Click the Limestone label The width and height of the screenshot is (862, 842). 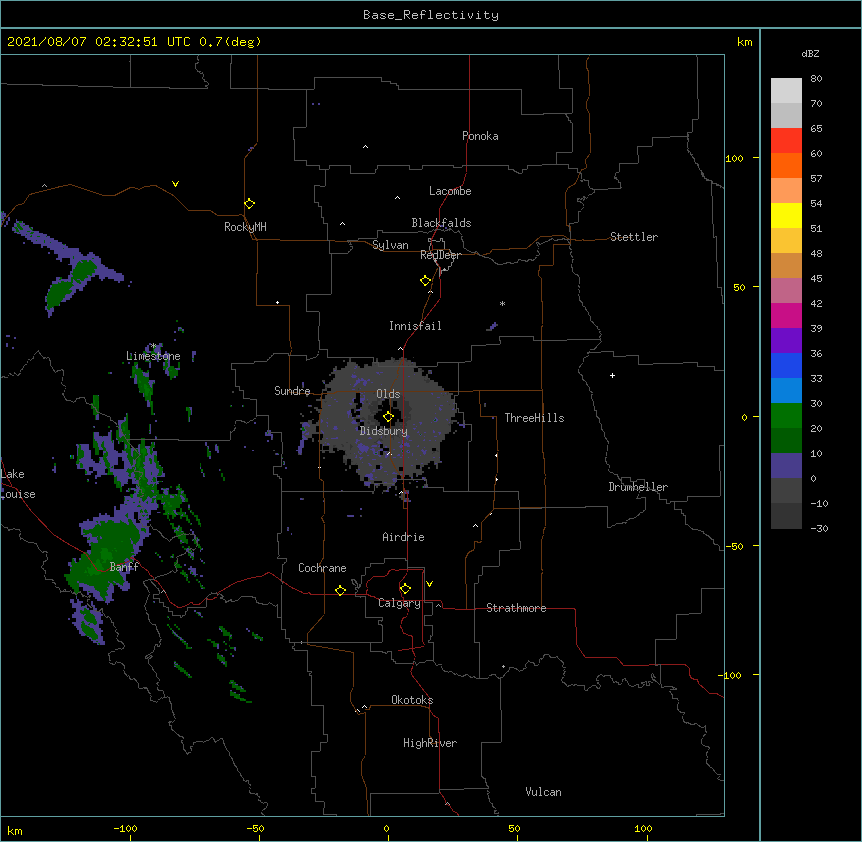(153, 356)
